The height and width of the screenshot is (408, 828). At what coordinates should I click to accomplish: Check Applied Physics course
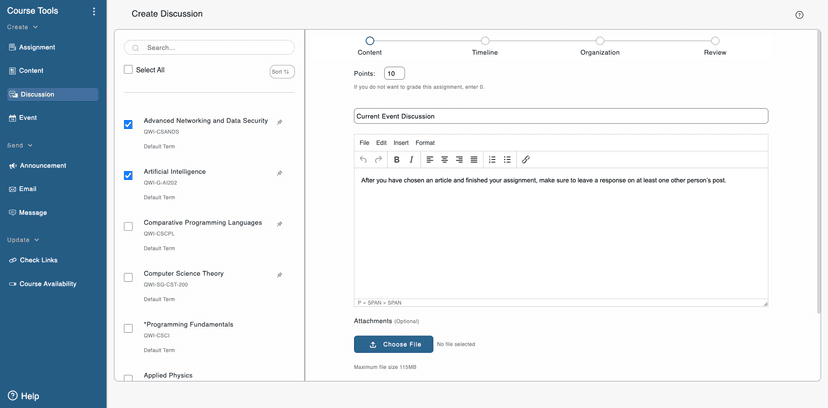tap(128, 378)
